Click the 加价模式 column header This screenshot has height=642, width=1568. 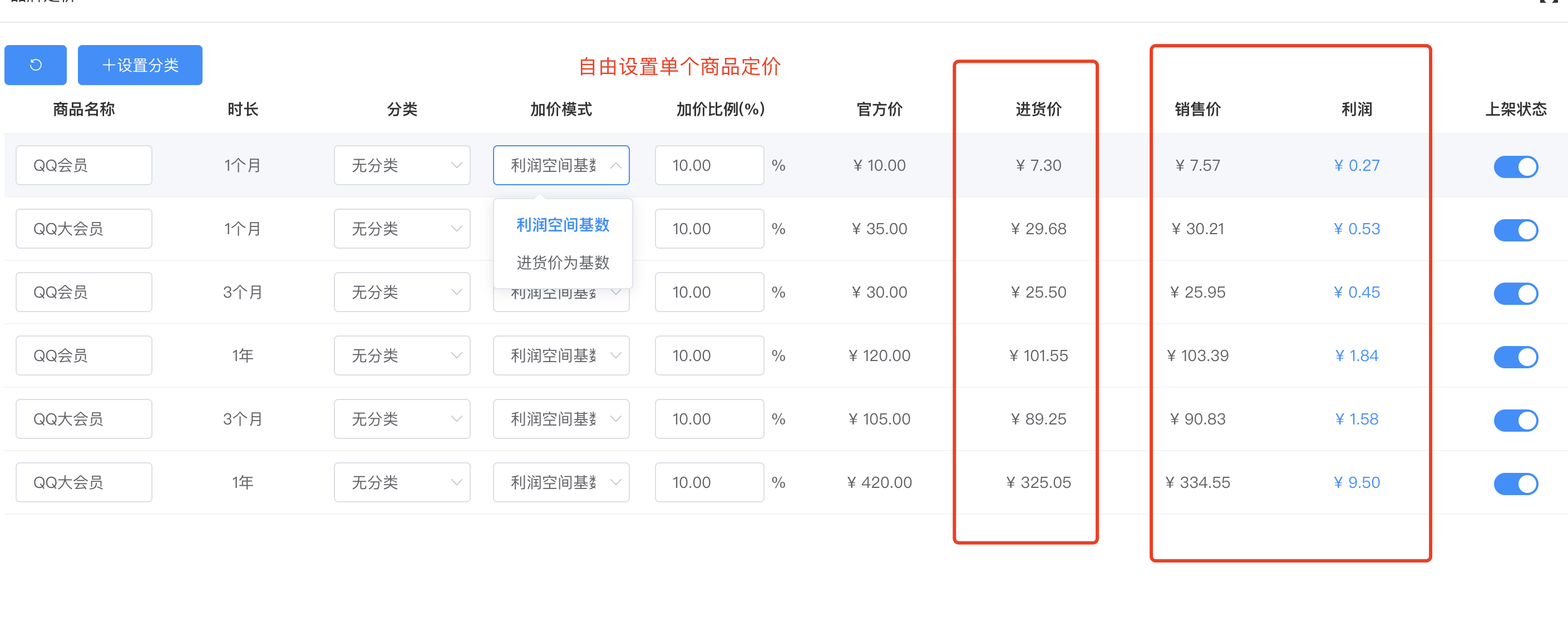561,109
